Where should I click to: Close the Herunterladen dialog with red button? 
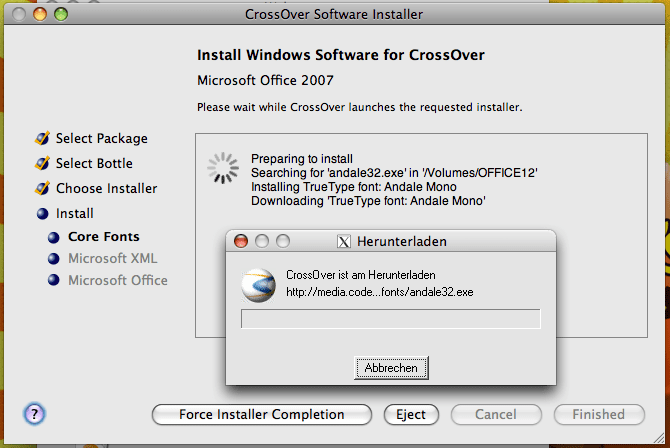(241, 241)
